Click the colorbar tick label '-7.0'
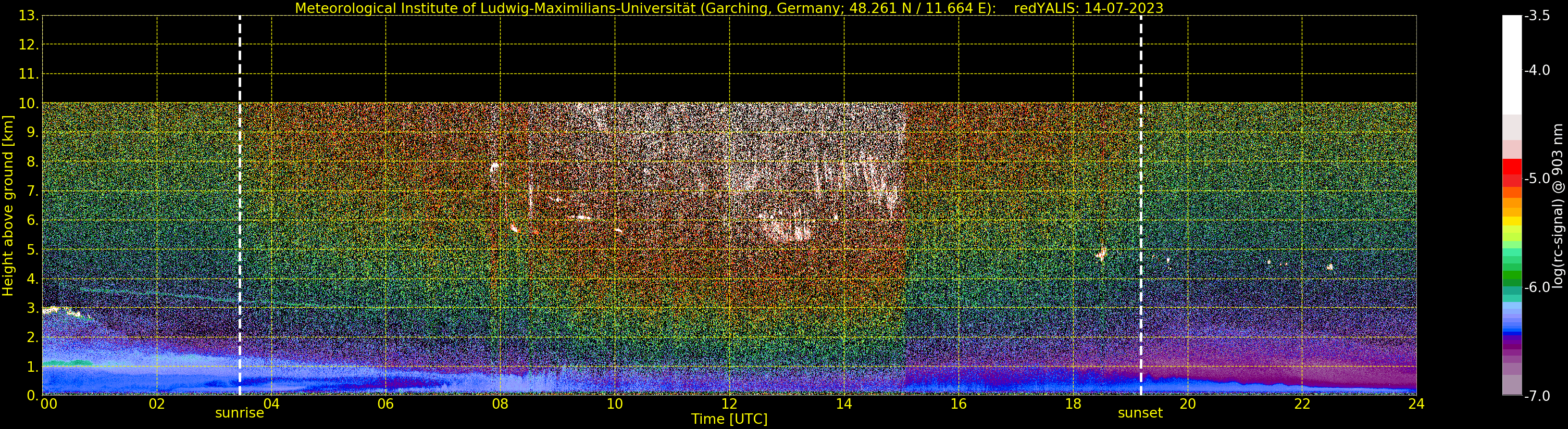 pyautogui.click(x=1537, y=396)
